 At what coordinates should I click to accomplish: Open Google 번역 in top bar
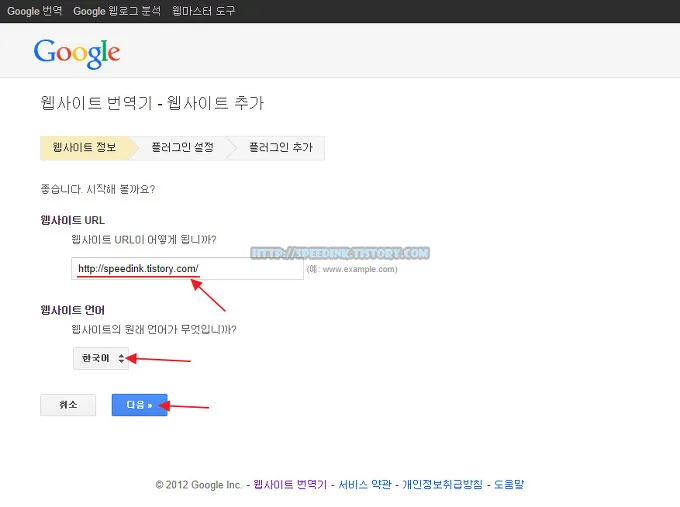[x=35, y=11]
